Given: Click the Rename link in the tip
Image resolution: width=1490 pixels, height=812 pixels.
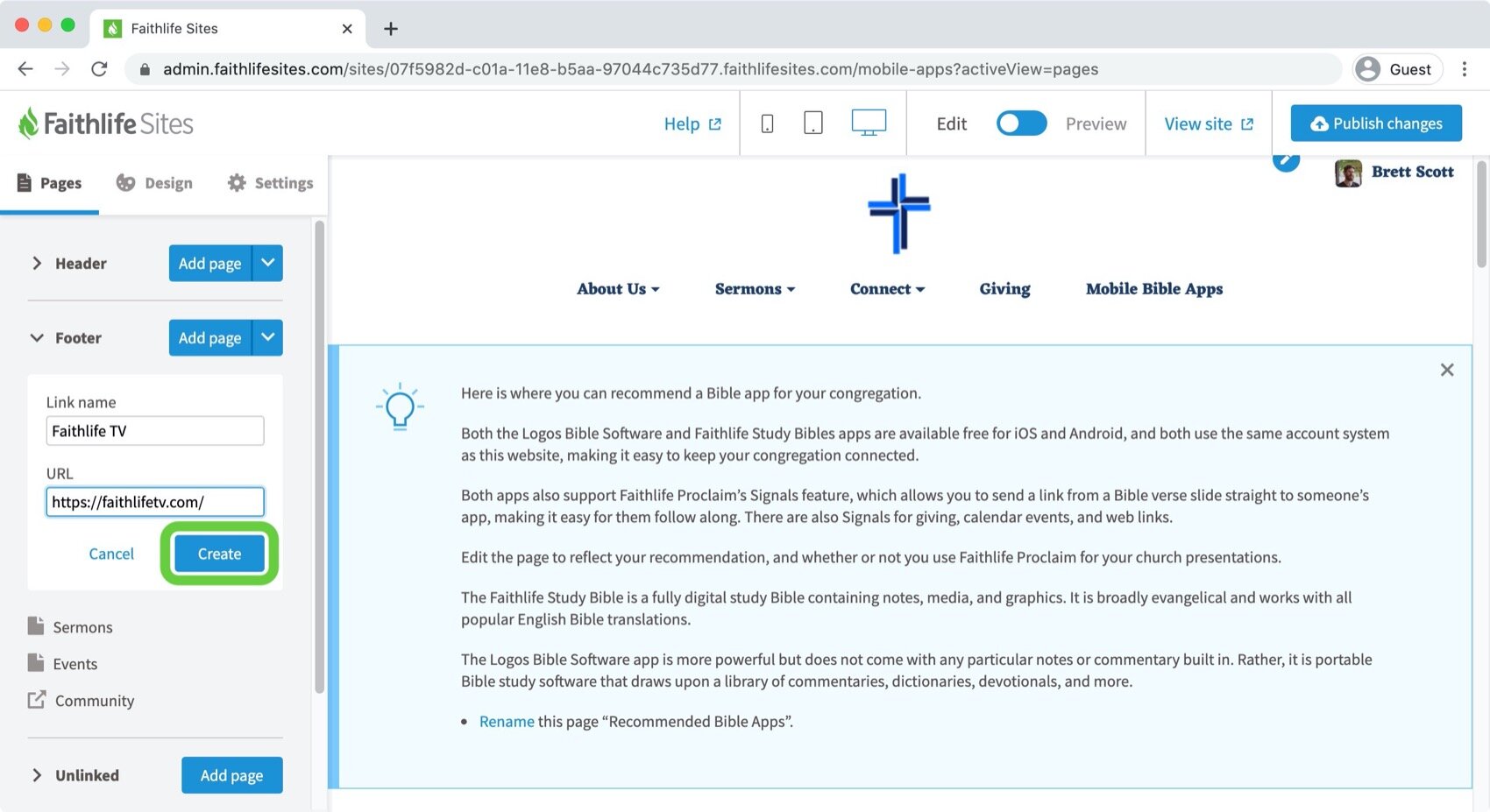Looking at the screenshot, I should pyautogui.click(x=507, y=722).
